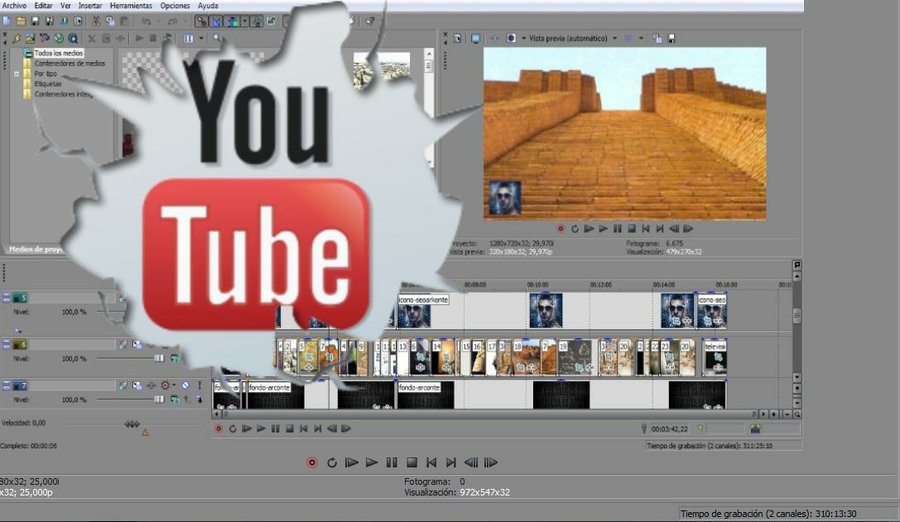Cut selection with the scissors icon
The image size is (900, 522).
coord(95,21)
